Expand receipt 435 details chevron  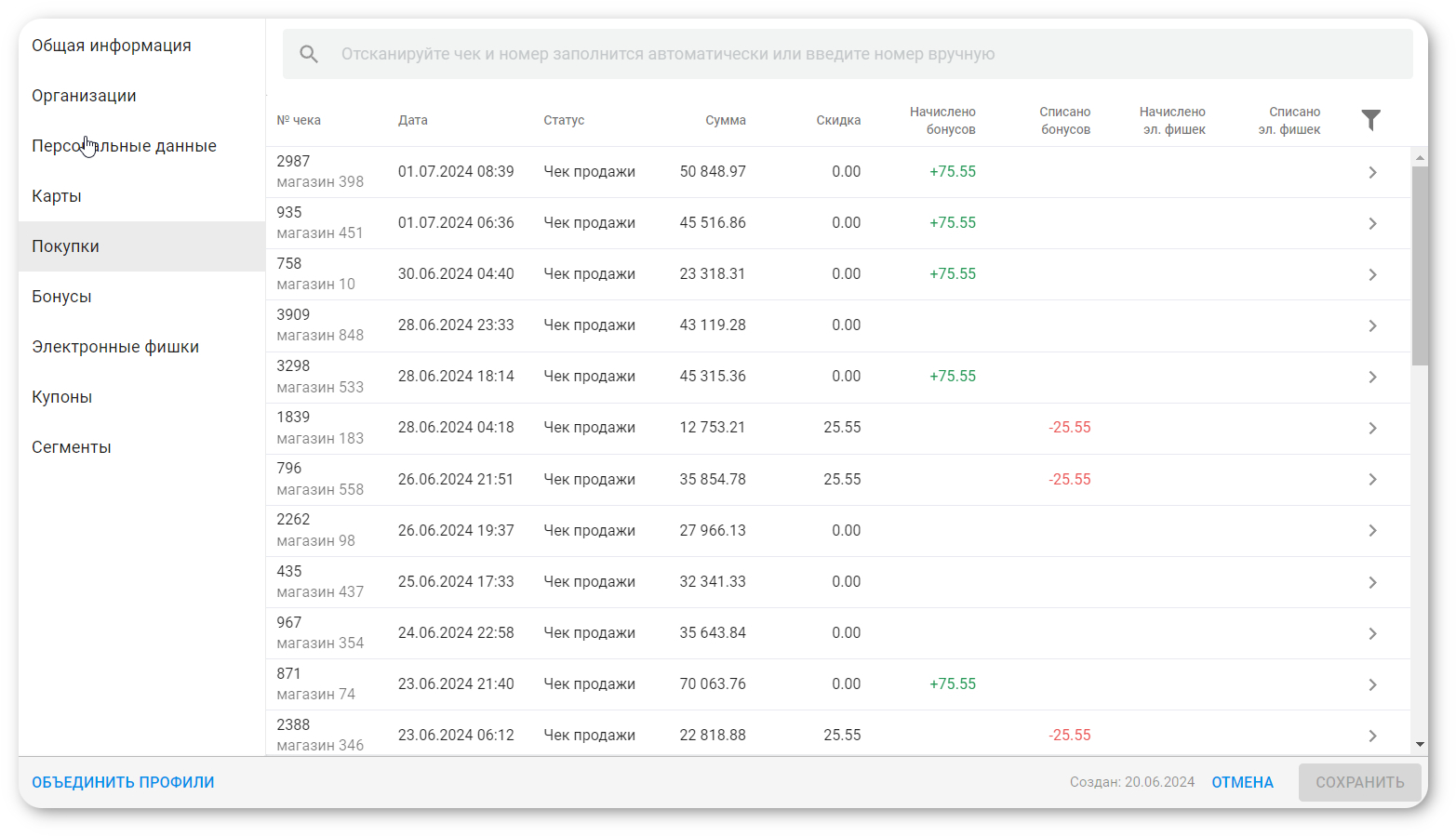point(1372,582)
